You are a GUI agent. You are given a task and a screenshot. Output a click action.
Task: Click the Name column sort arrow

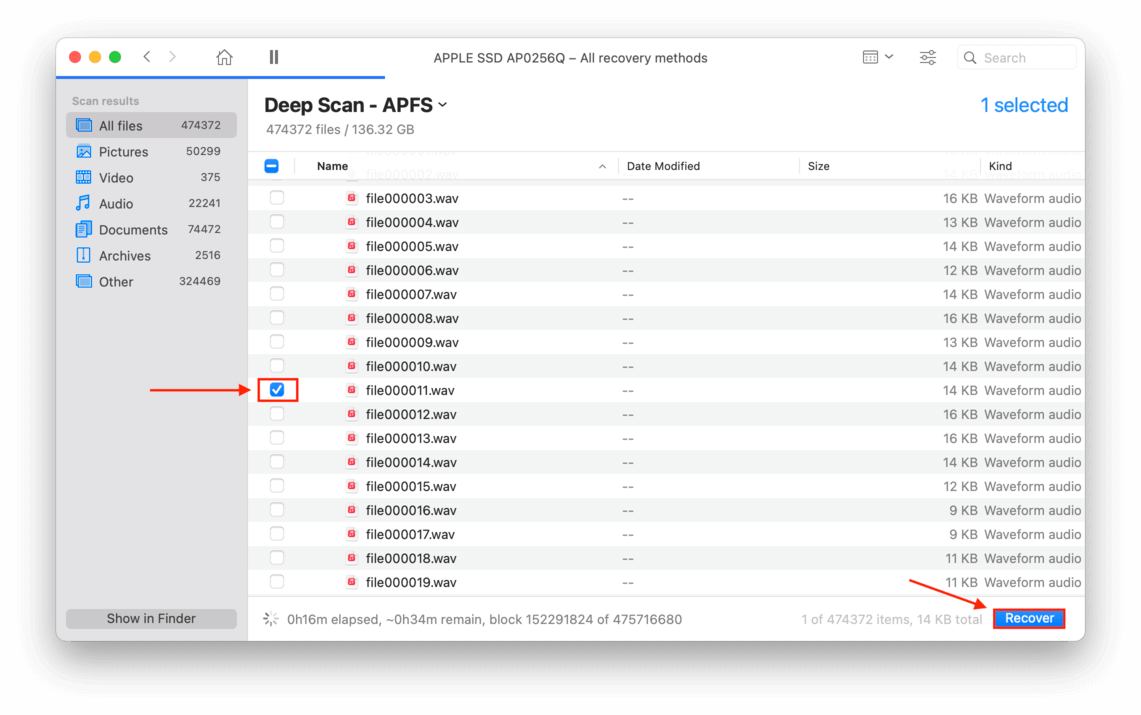(x=602, y=167)
